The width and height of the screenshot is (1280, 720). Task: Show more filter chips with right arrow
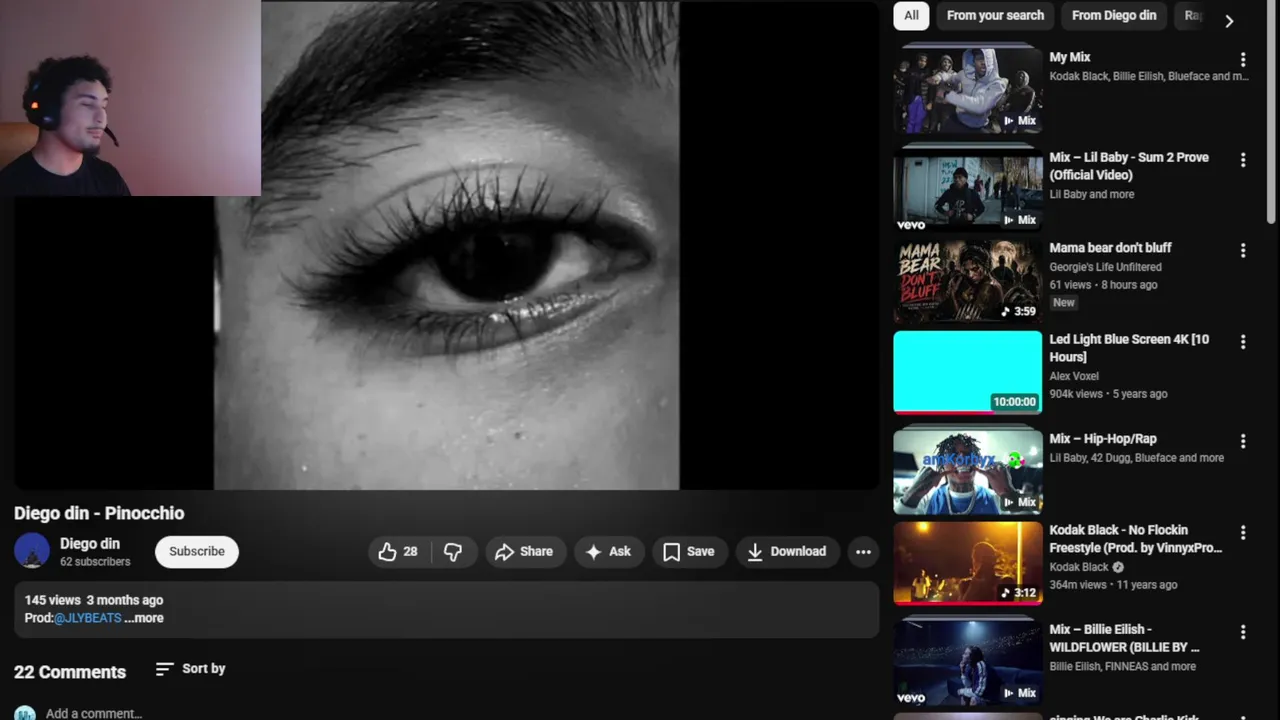[x=1229, y=20]
